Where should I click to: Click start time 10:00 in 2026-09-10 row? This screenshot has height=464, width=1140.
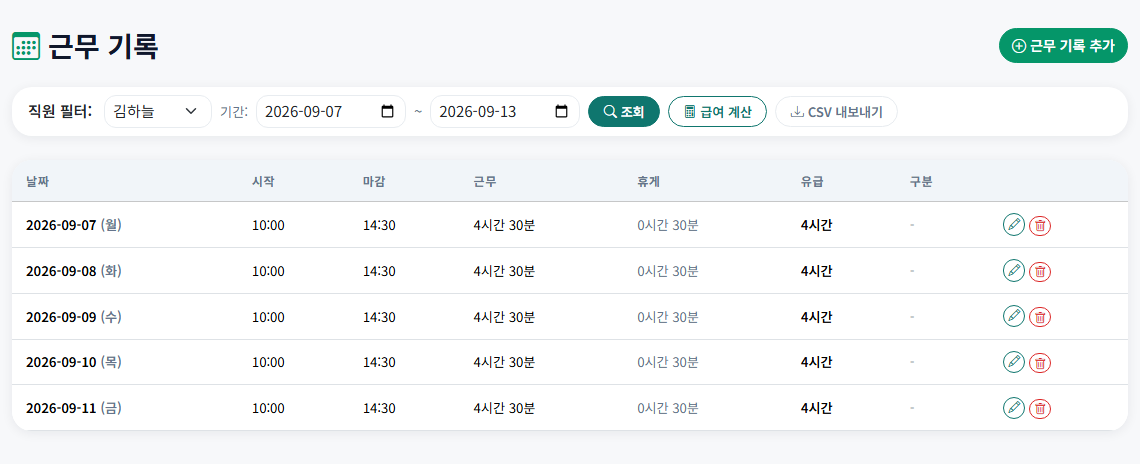[x=268, y=363]
